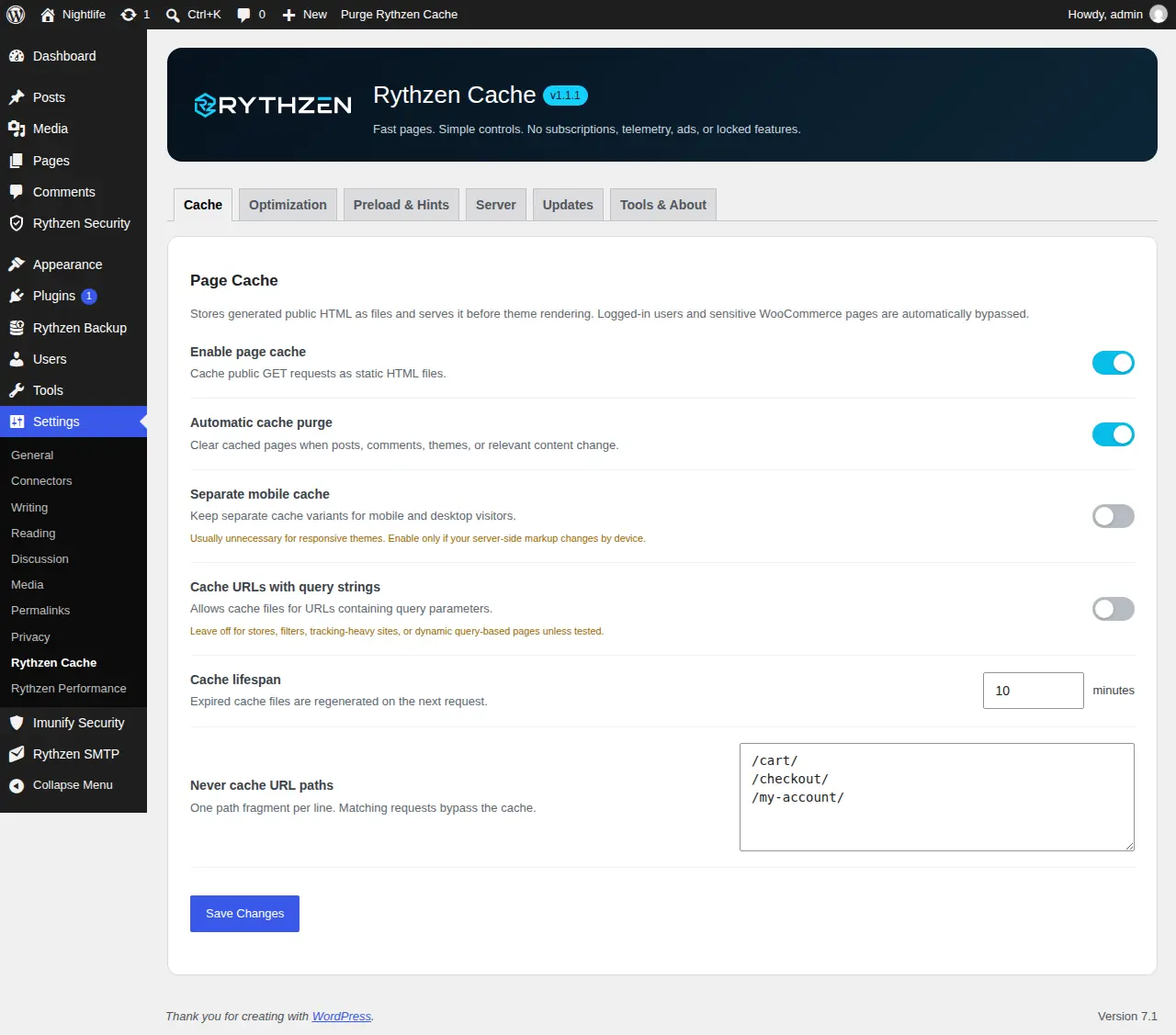This screenshot has height=1035, width=1176.
Task: Click the v1.1.1 version badge
Action: pos(565,96)
